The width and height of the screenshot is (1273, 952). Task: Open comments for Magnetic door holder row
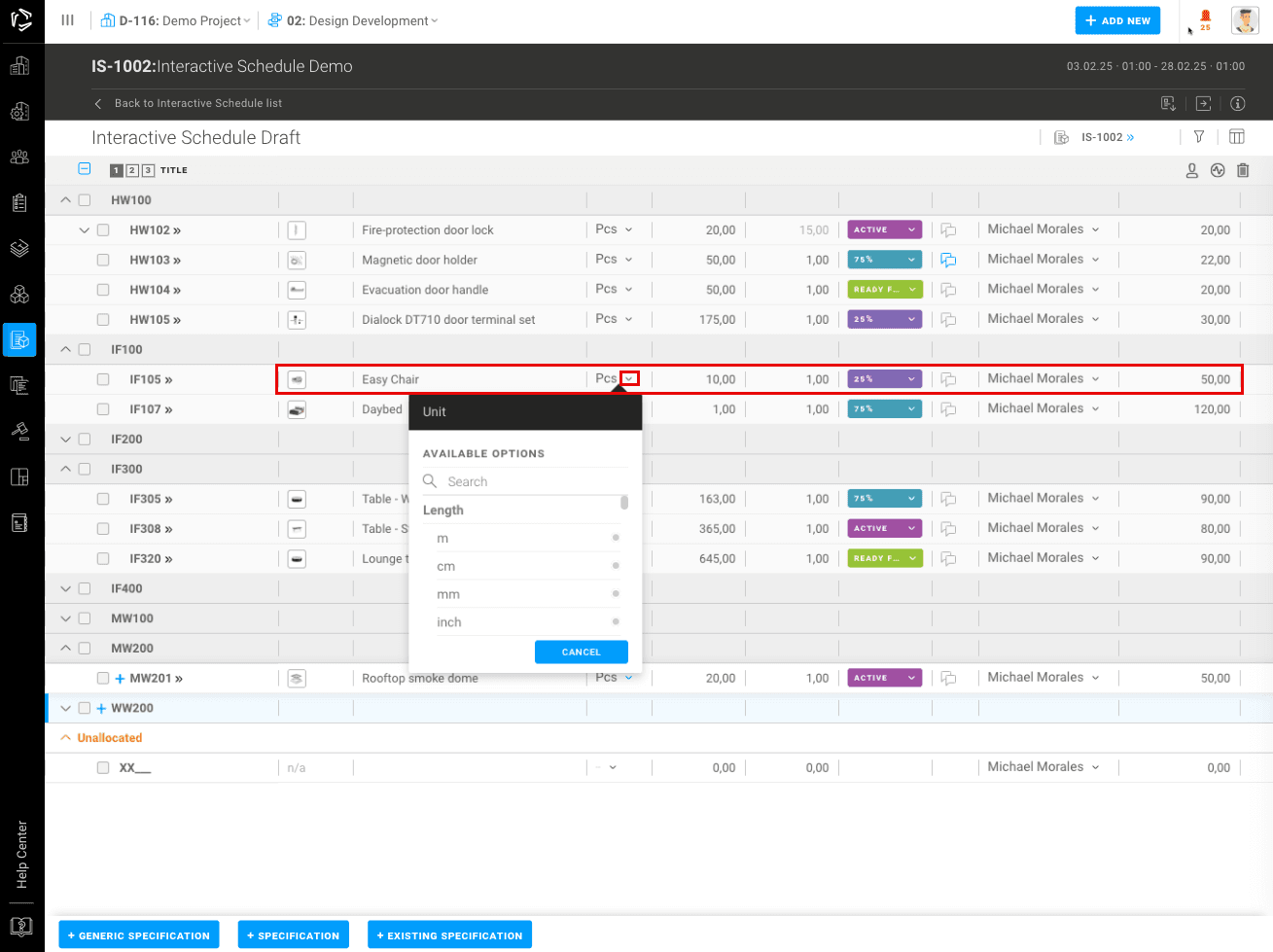point(948,260)
